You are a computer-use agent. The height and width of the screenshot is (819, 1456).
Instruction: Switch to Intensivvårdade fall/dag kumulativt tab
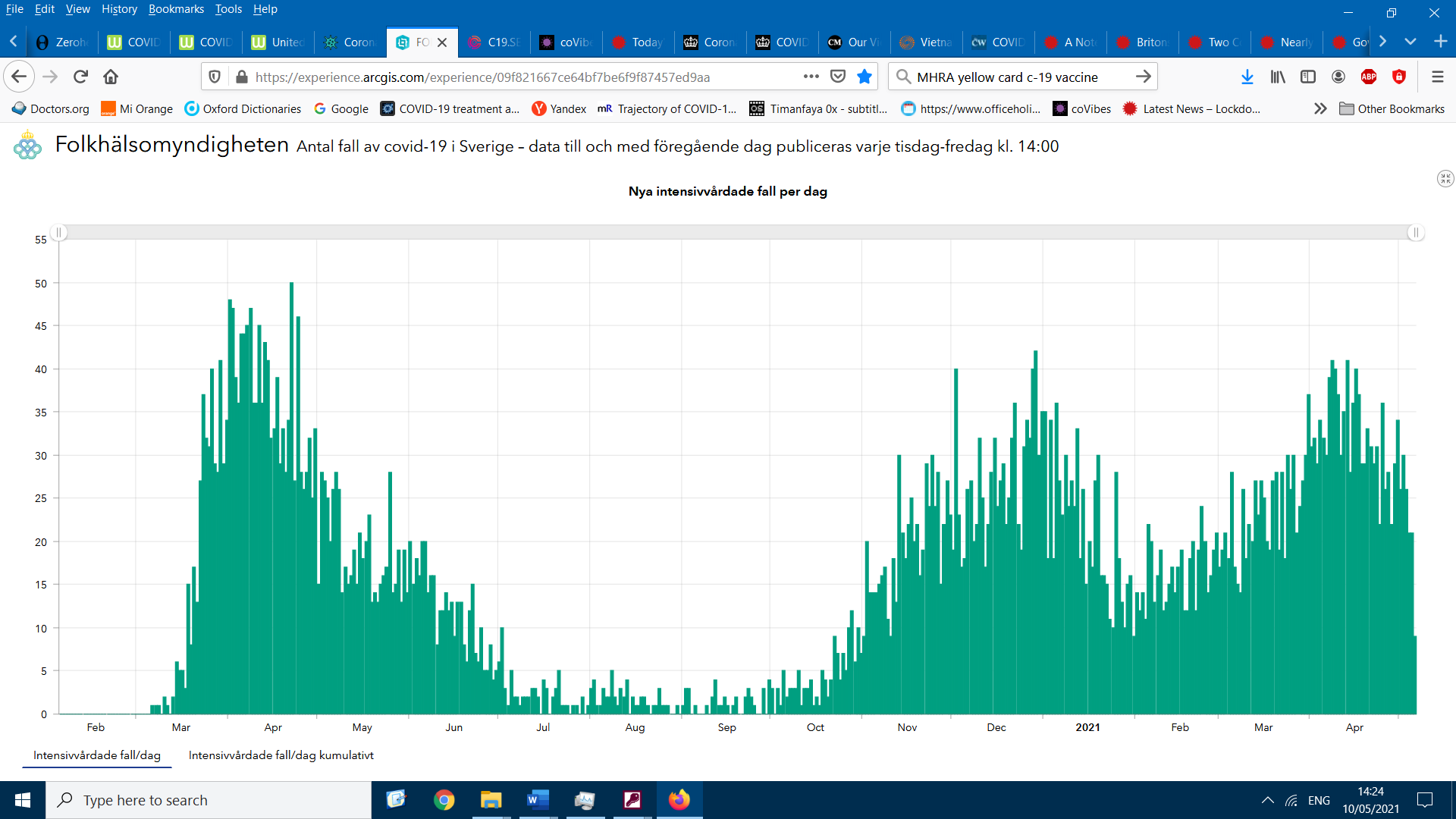[x=281, y=755]
